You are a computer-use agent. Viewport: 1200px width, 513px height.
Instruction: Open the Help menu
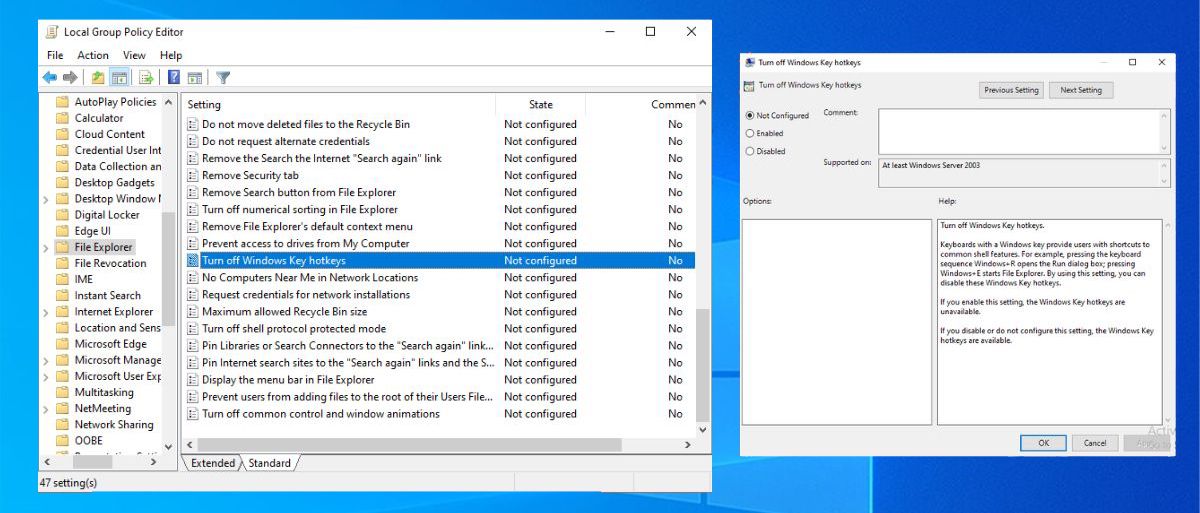tap(171, 55)
